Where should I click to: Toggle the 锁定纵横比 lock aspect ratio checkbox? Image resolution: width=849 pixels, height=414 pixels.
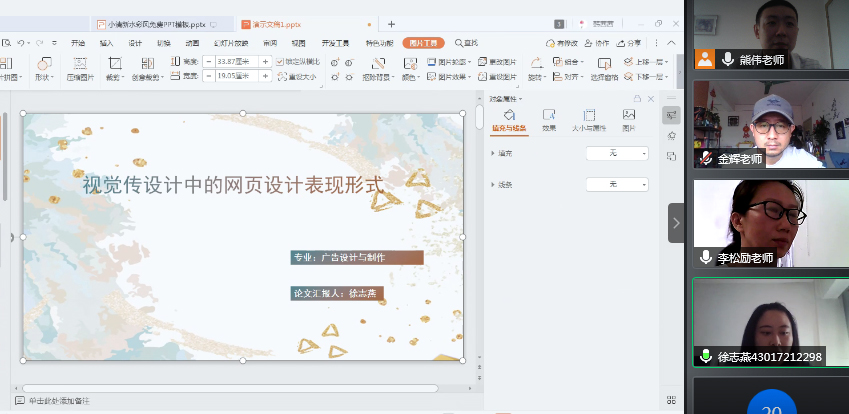[280, 61]
